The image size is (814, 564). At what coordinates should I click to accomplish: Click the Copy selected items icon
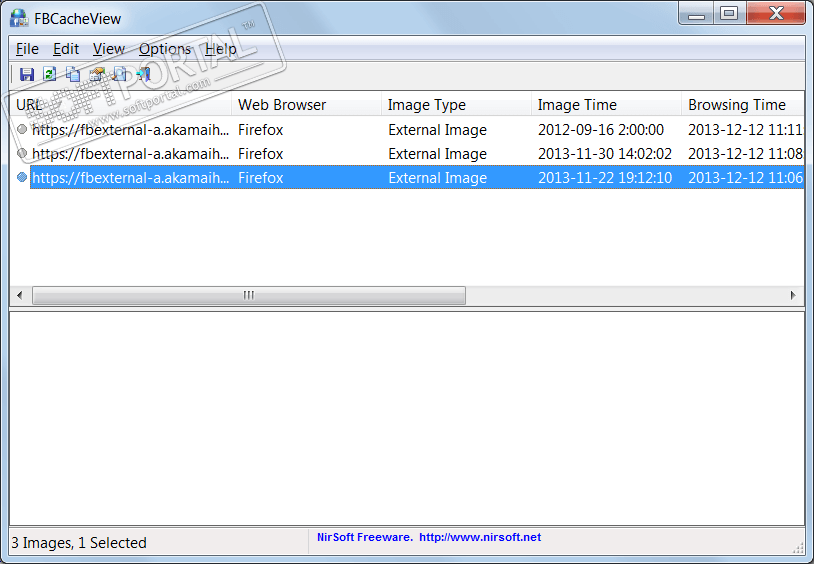tap(73, 74)
